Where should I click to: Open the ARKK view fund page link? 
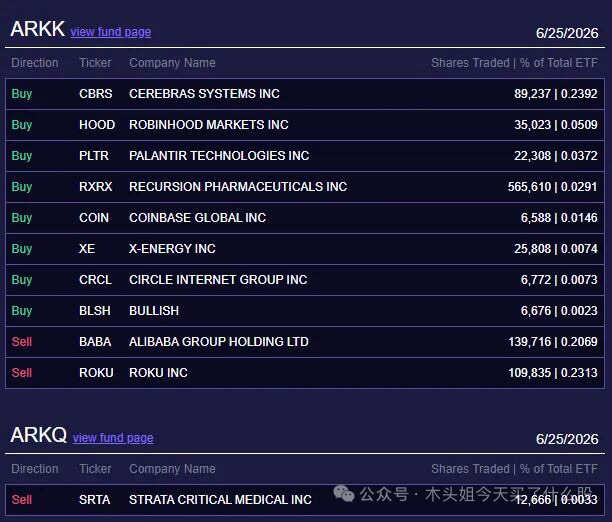coord(111,32)
